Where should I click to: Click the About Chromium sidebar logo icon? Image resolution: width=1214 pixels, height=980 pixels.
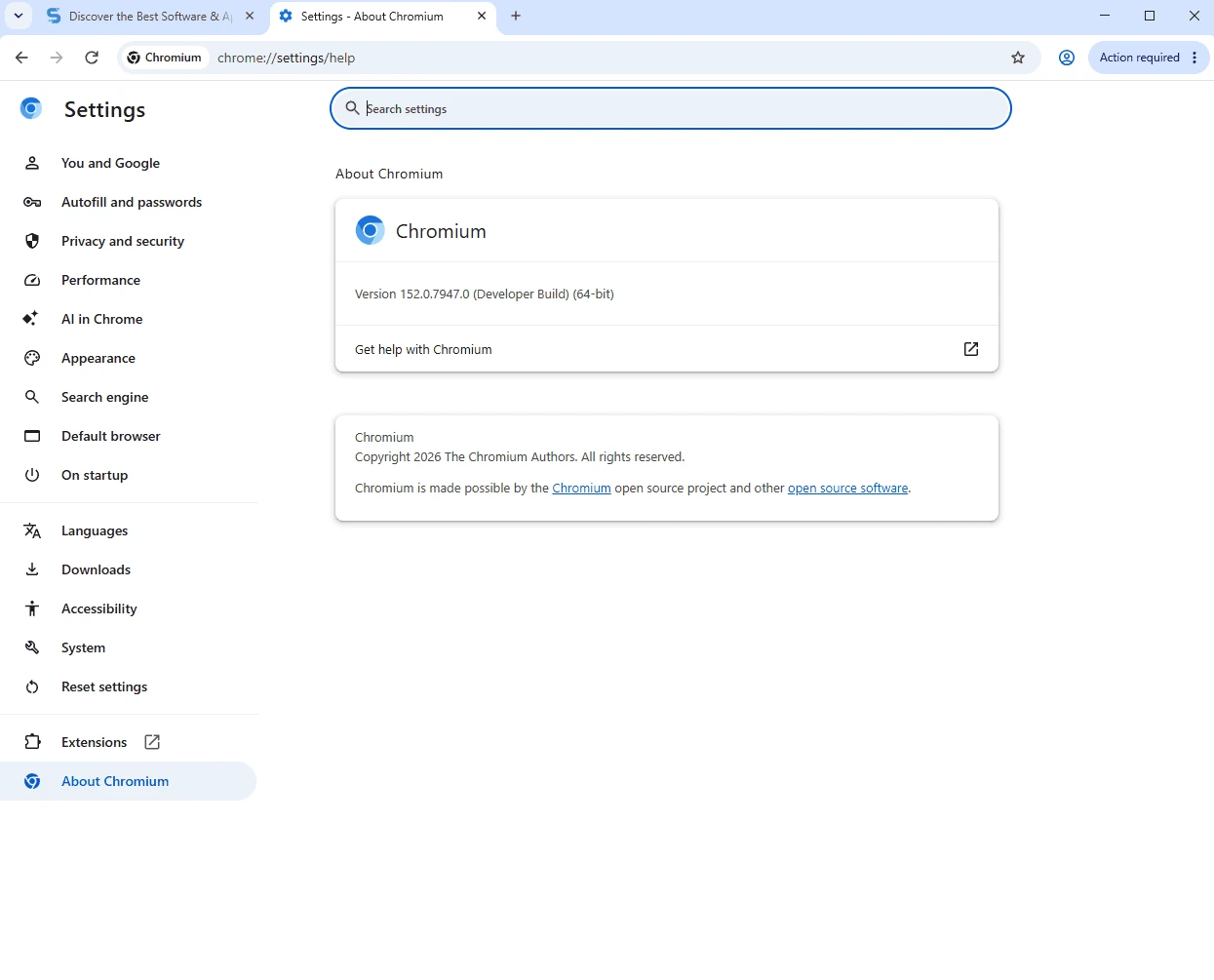coord(32,781)
